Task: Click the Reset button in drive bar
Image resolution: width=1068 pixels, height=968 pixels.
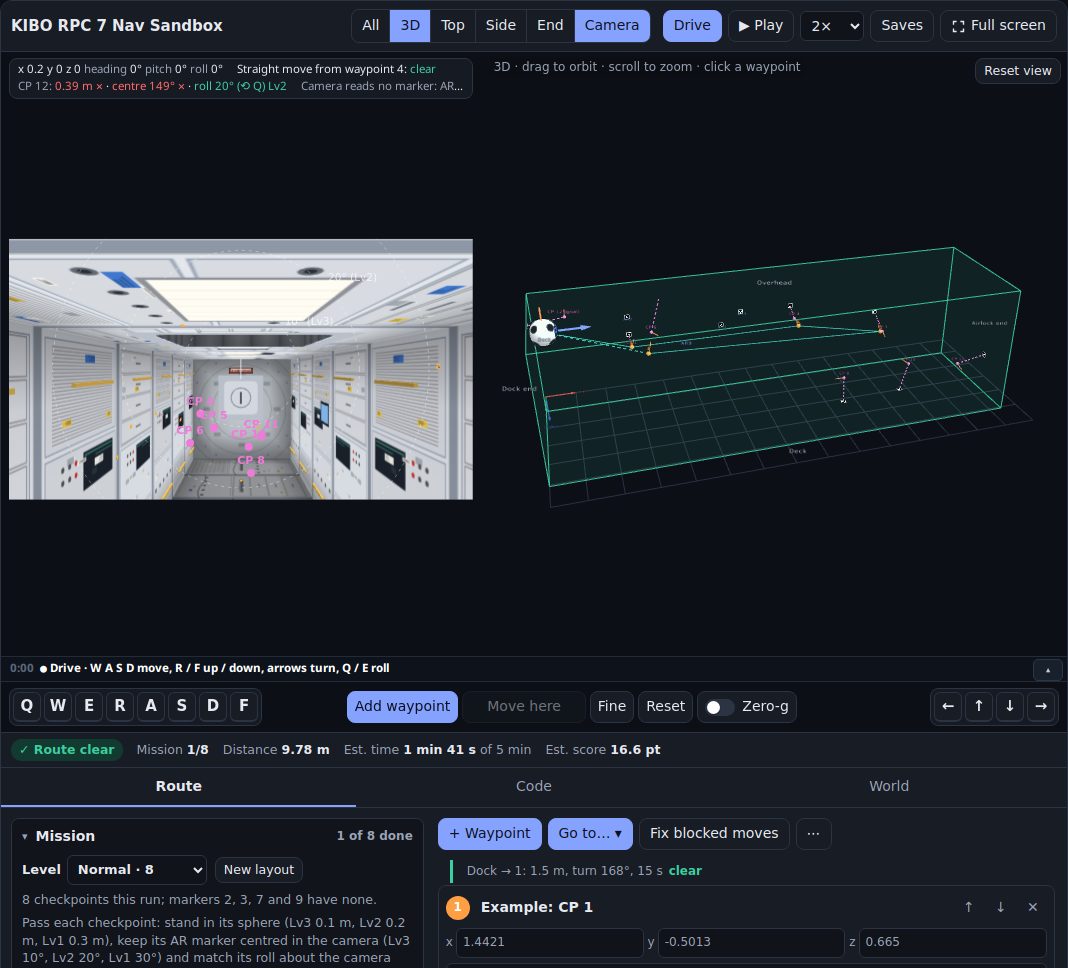Action: [x=665, y=706]
